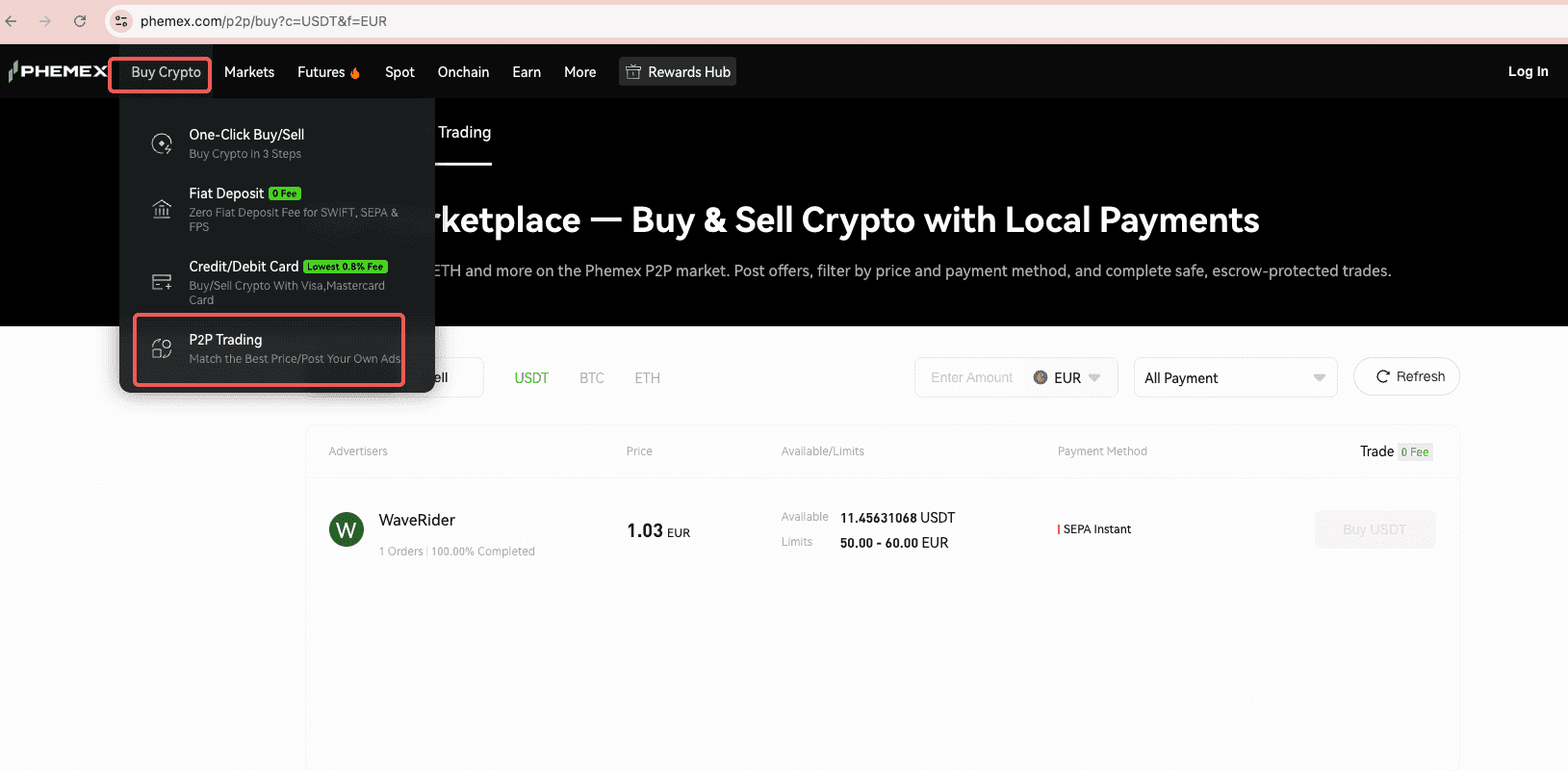Screen dimensions: 1568x771
Task: Click the Payment Method column header
Action: [x=1102, y=451]
